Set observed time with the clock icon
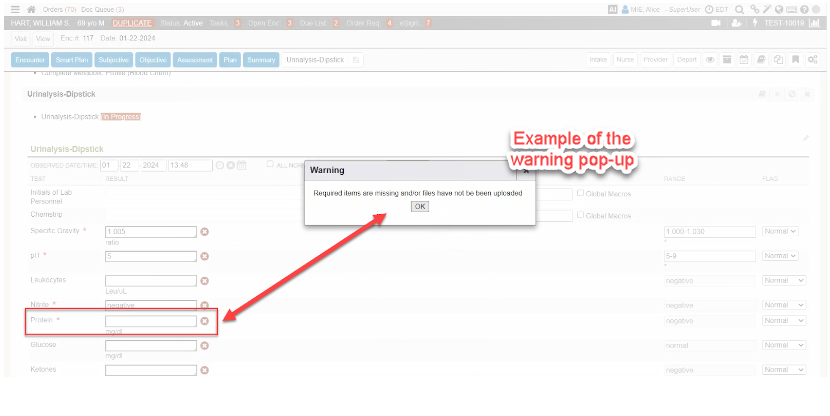The width and height of the screenshot is (830, 416). click(219, 165)
